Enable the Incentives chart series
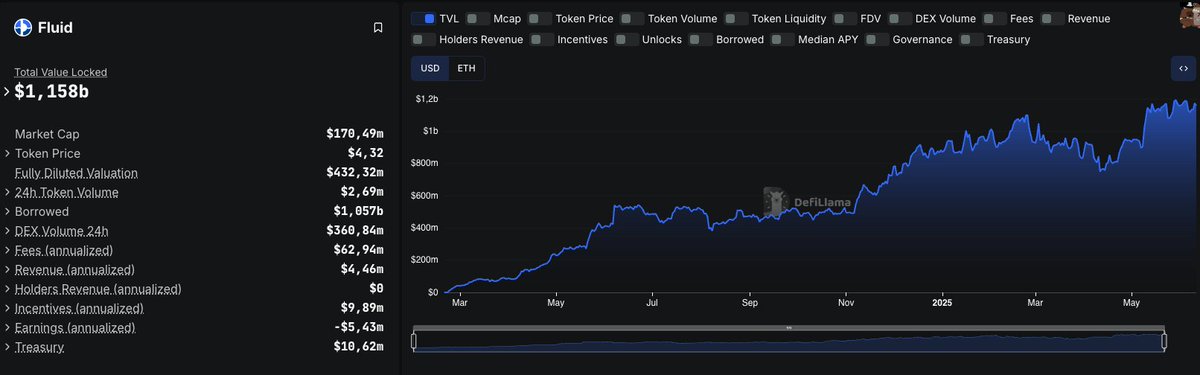The height and width of the screenshot is (375, 1200). click(542, 39)
